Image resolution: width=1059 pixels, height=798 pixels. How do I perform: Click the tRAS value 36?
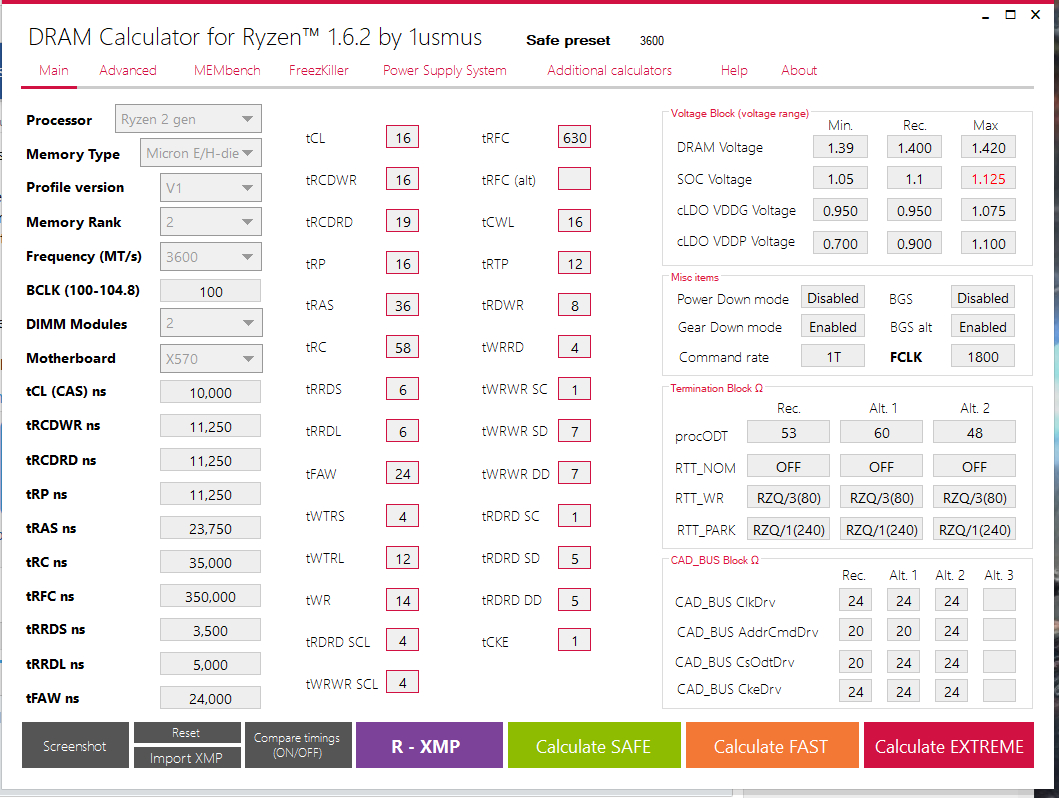[403, 305]
